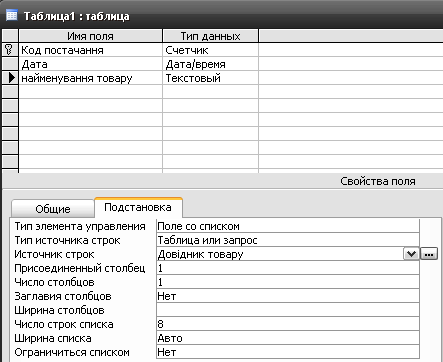The width and height of the screenshot is (443, 362).
Task: Click the Таблица1 : таблица window title
Action: pyautogui.click(x=77, y=16)
